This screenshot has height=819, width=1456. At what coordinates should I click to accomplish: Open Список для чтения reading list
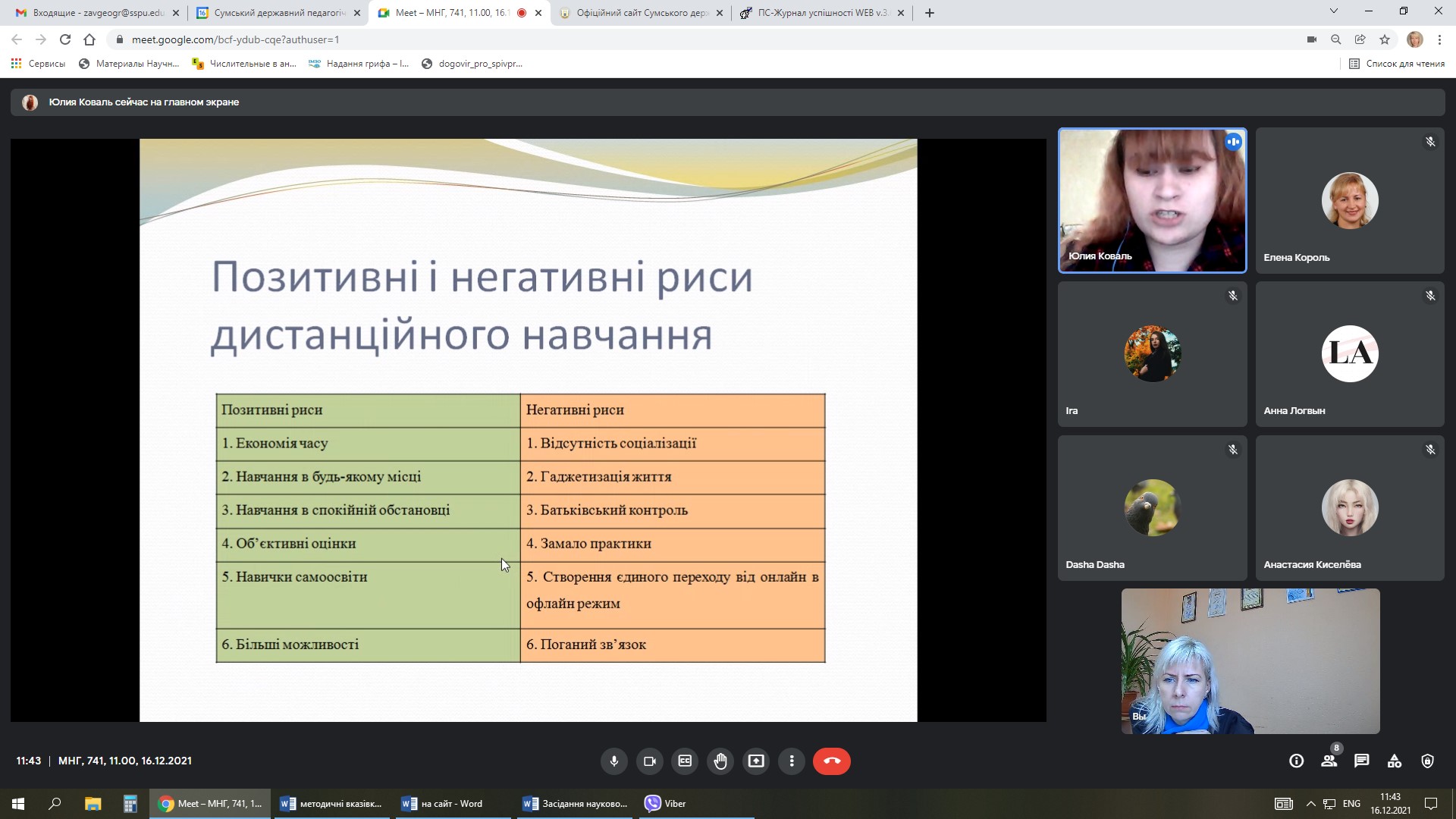[1397, 64]
